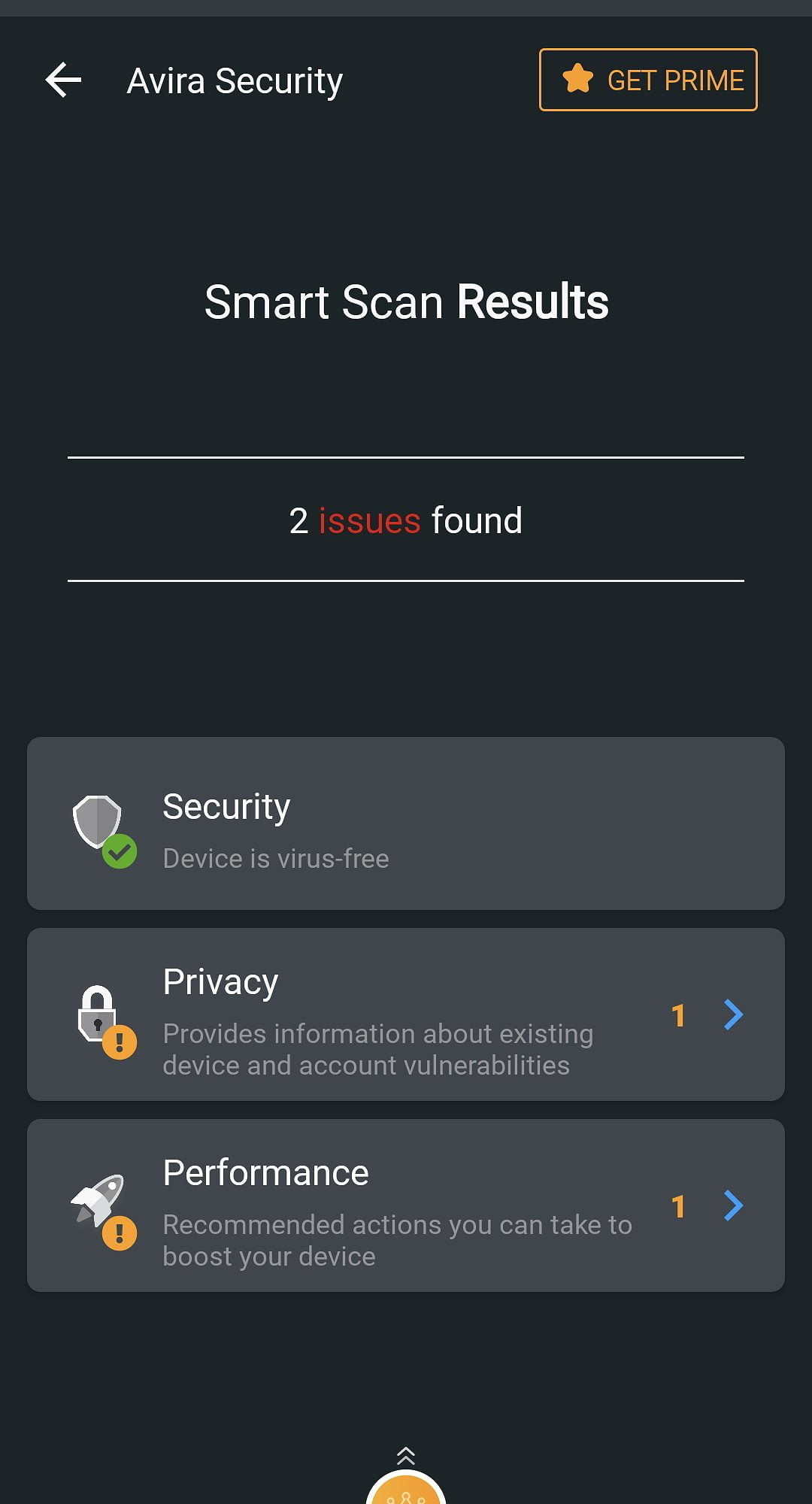Image resolution: width=812 pixels, height=1504 pixels.
Task: Tap the double up-arrow icon
Action: [406, 1456]
